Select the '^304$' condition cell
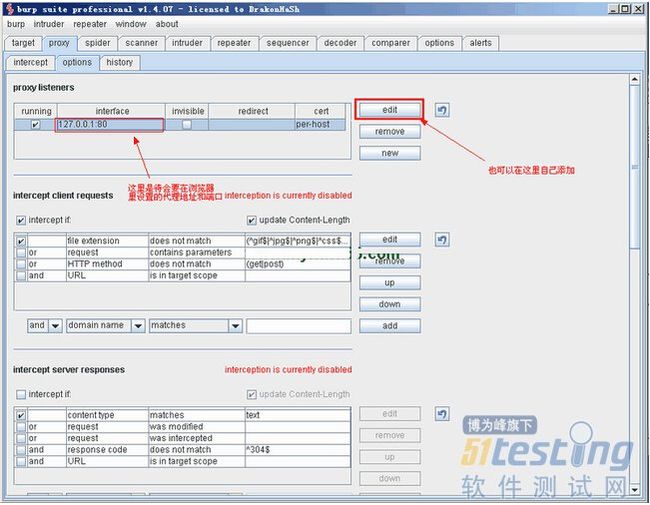Viewport: 650px width, 505px height. 298,450
